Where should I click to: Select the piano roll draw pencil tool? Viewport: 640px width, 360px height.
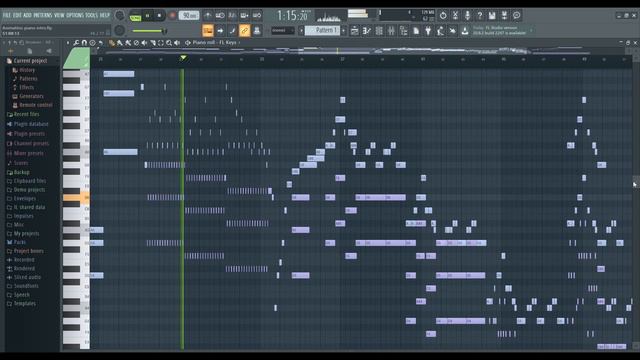pyautogui.click(x=112, y=42)
